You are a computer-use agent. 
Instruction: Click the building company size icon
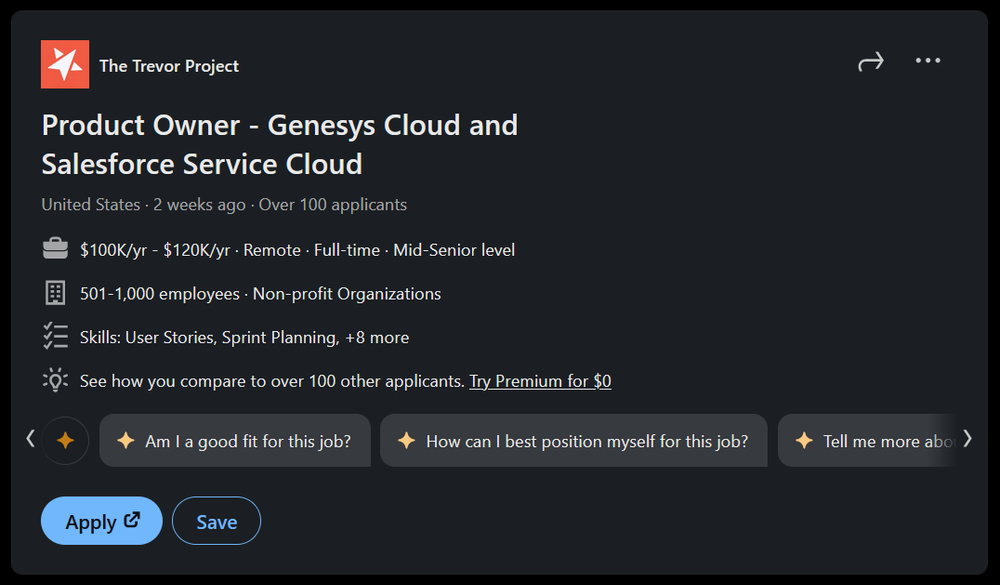[55, 293]
